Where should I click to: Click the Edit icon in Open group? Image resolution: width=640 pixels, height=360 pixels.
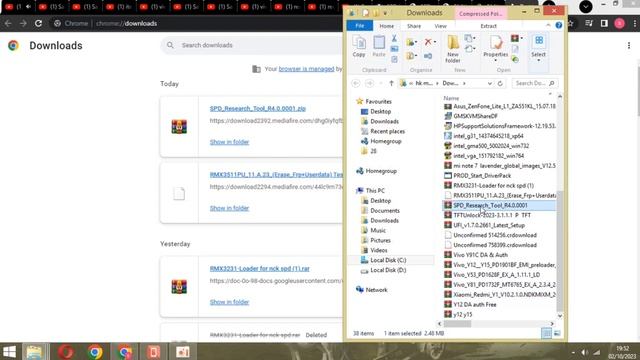515,49
